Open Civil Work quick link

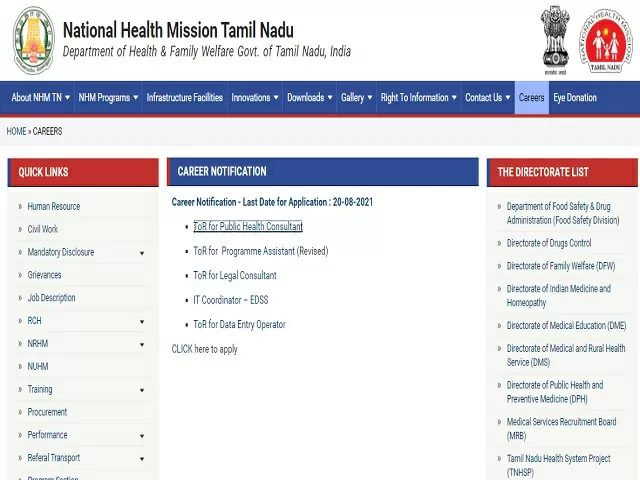tap(43, 229)
